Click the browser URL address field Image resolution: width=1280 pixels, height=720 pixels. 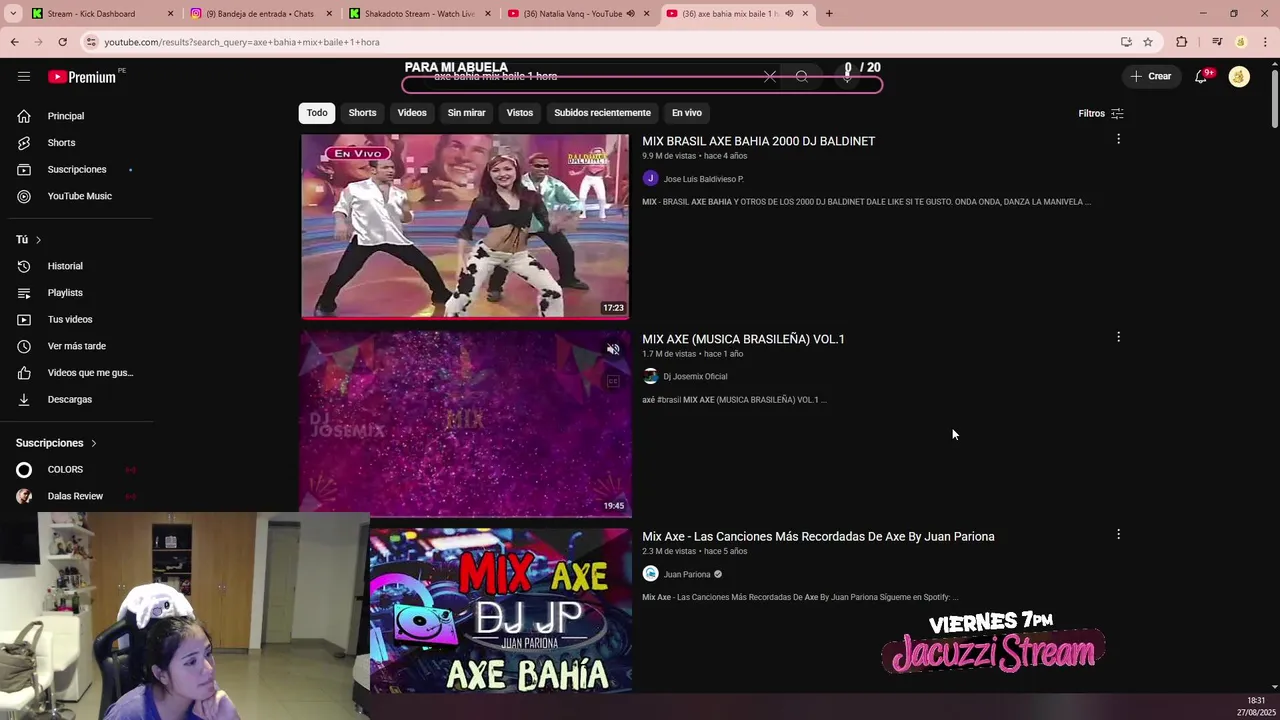click(x=600, y=42)
